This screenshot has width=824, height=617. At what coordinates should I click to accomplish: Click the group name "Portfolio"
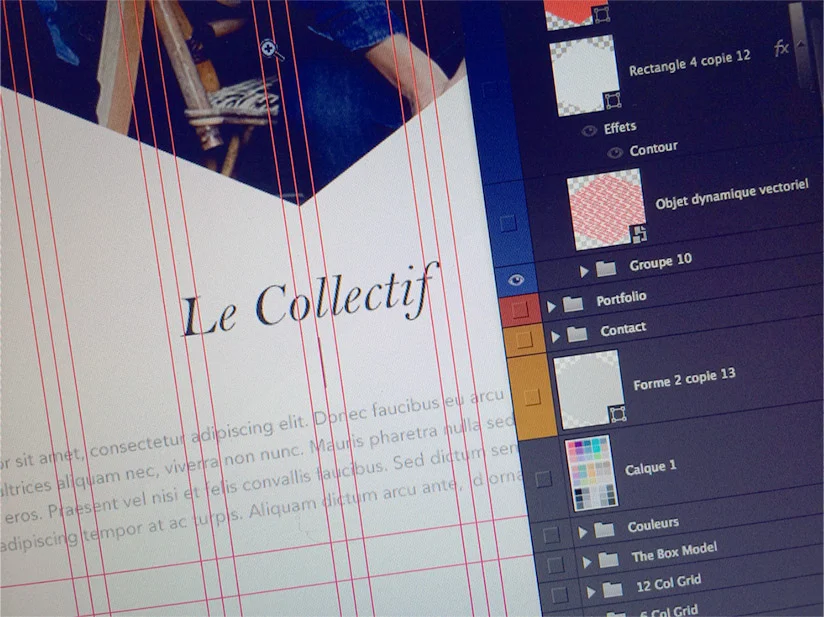(x=621, y=299)
